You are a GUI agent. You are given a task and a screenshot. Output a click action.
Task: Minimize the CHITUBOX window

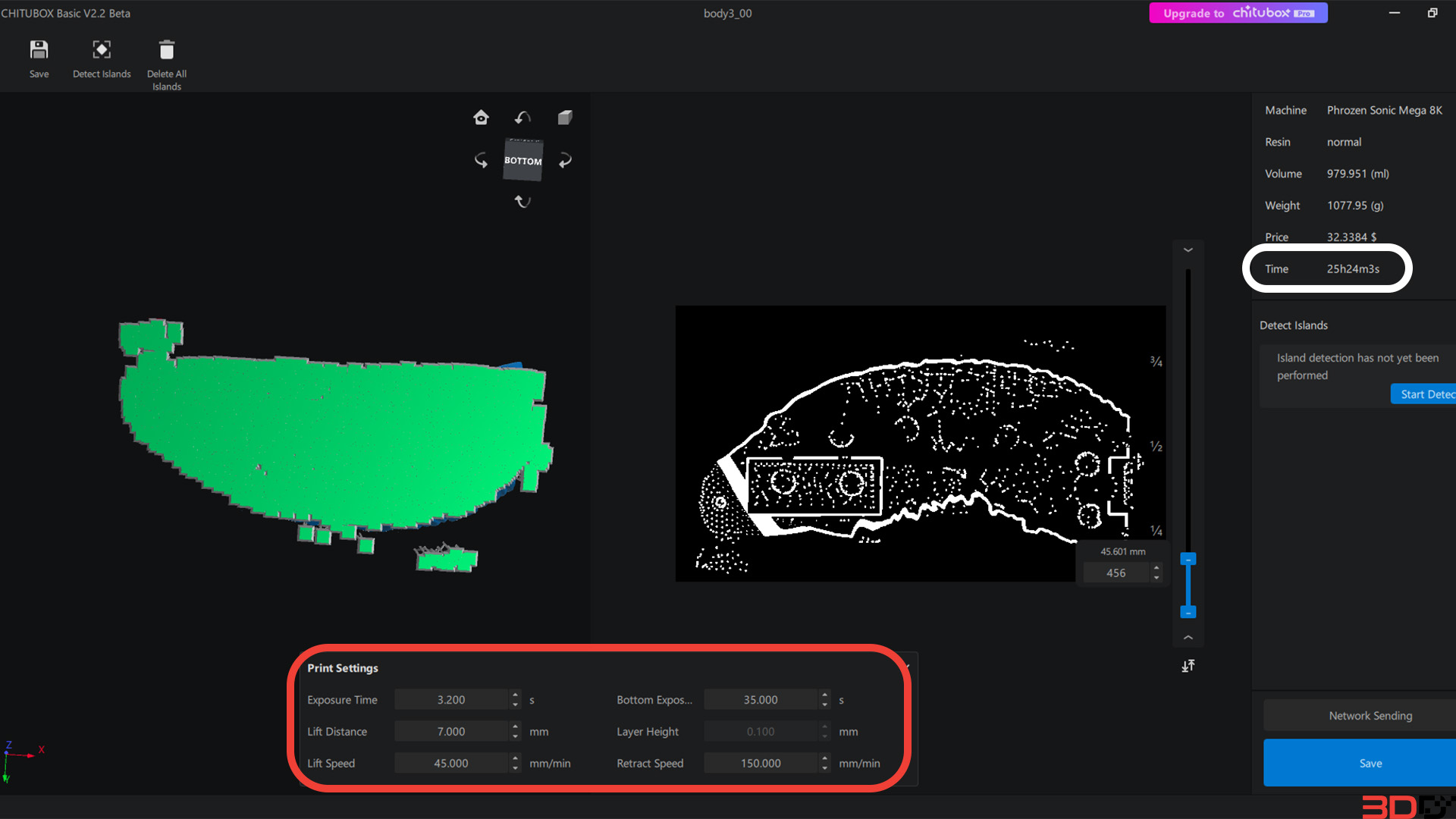(1394, 13)
